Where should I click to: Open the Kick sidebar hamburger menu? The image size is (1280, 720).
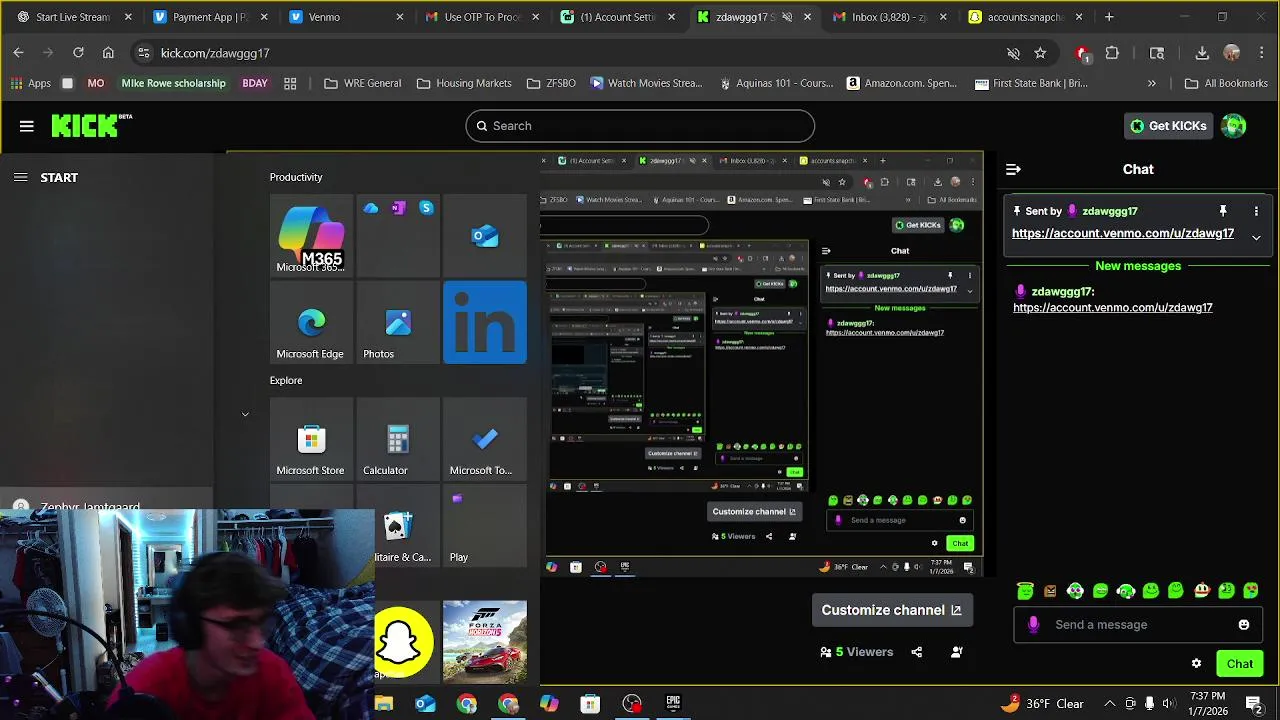[27, 126]
